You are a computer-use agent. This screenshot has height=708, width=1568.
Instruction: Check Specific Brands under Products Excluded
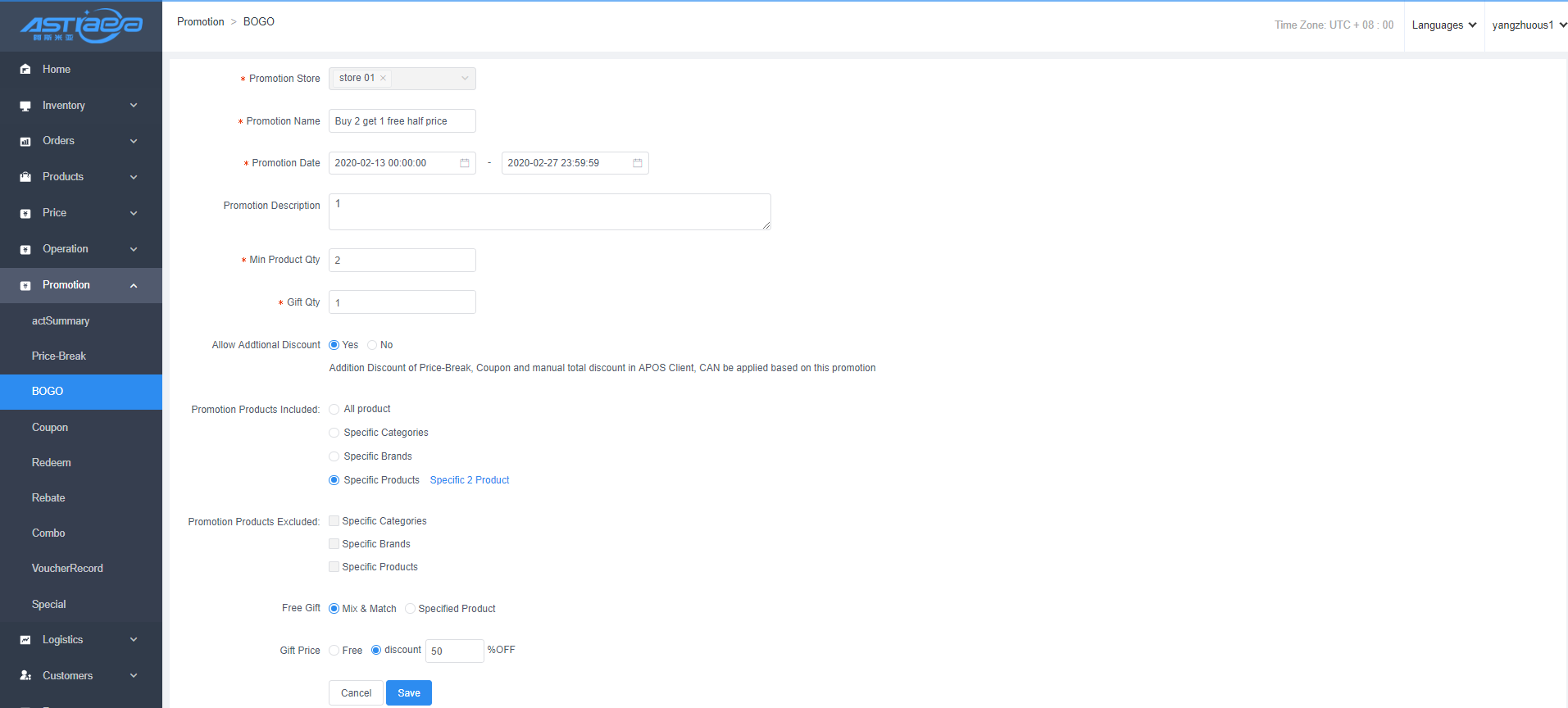click(334, 544)
